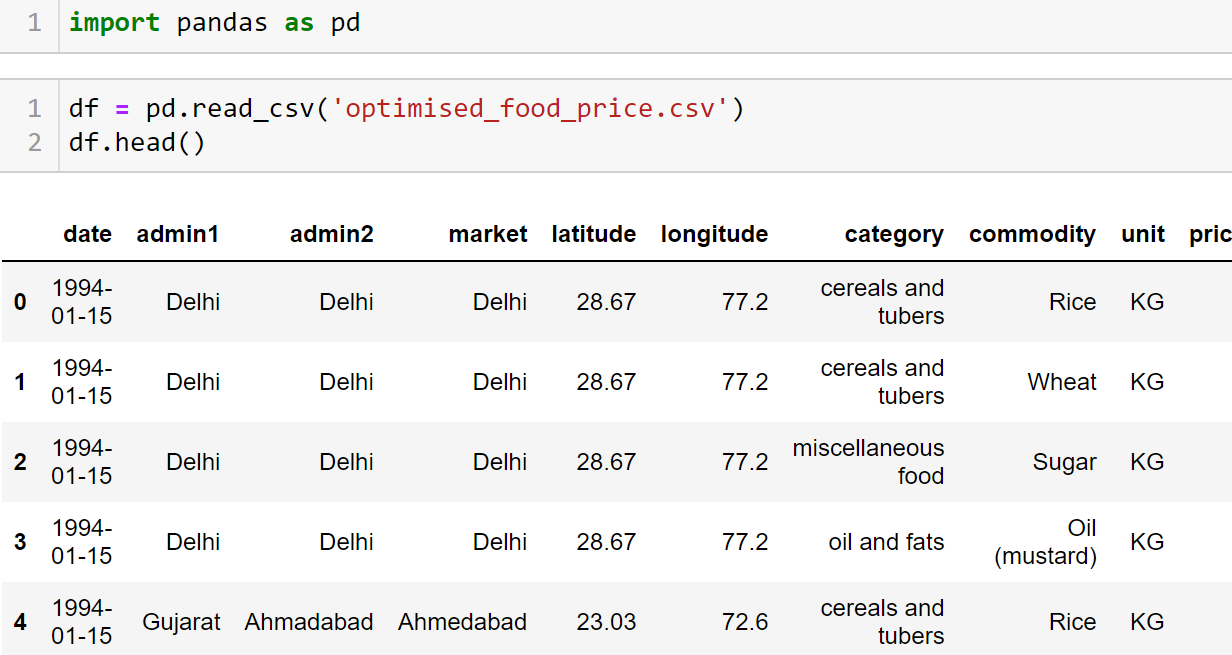
Task: Click the 'longitude' column header
Action: point(714,234)
